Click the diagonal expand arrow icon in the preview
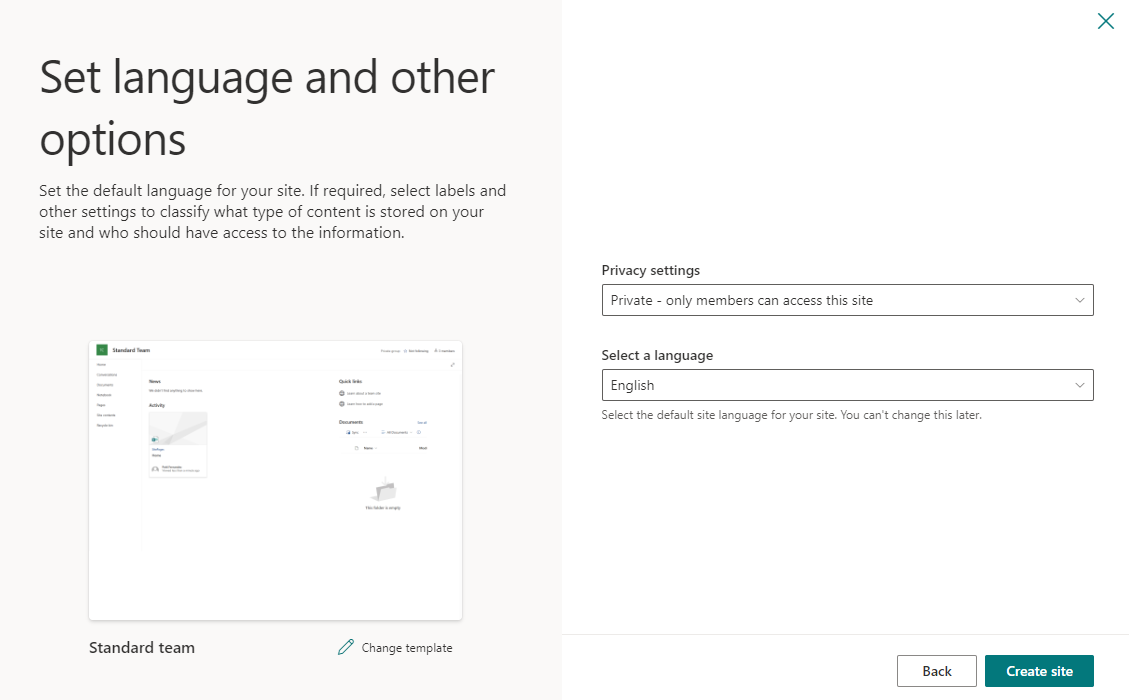Screen dimensions: 1129x700 click(452, 363)
